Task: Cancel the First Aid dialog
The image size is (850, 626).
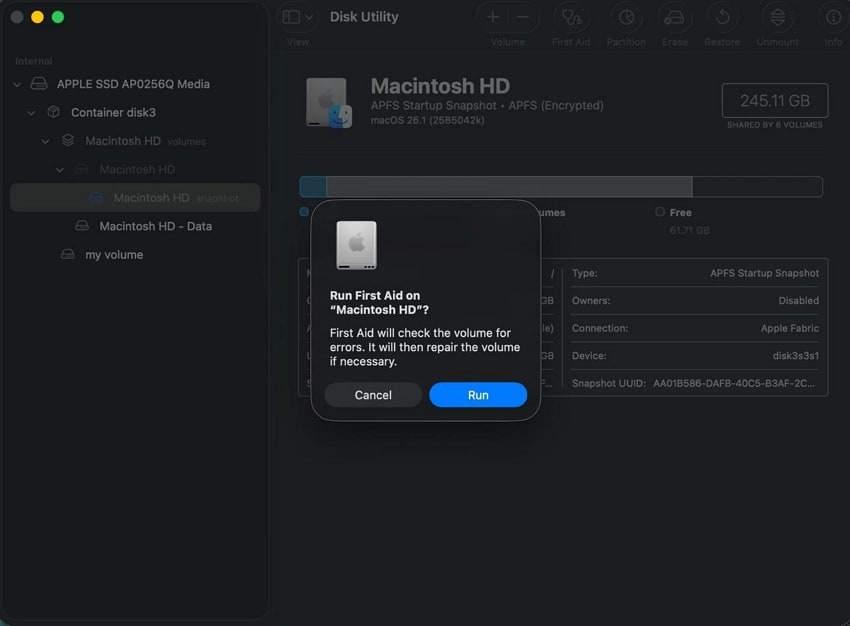Action: (373, 395)
